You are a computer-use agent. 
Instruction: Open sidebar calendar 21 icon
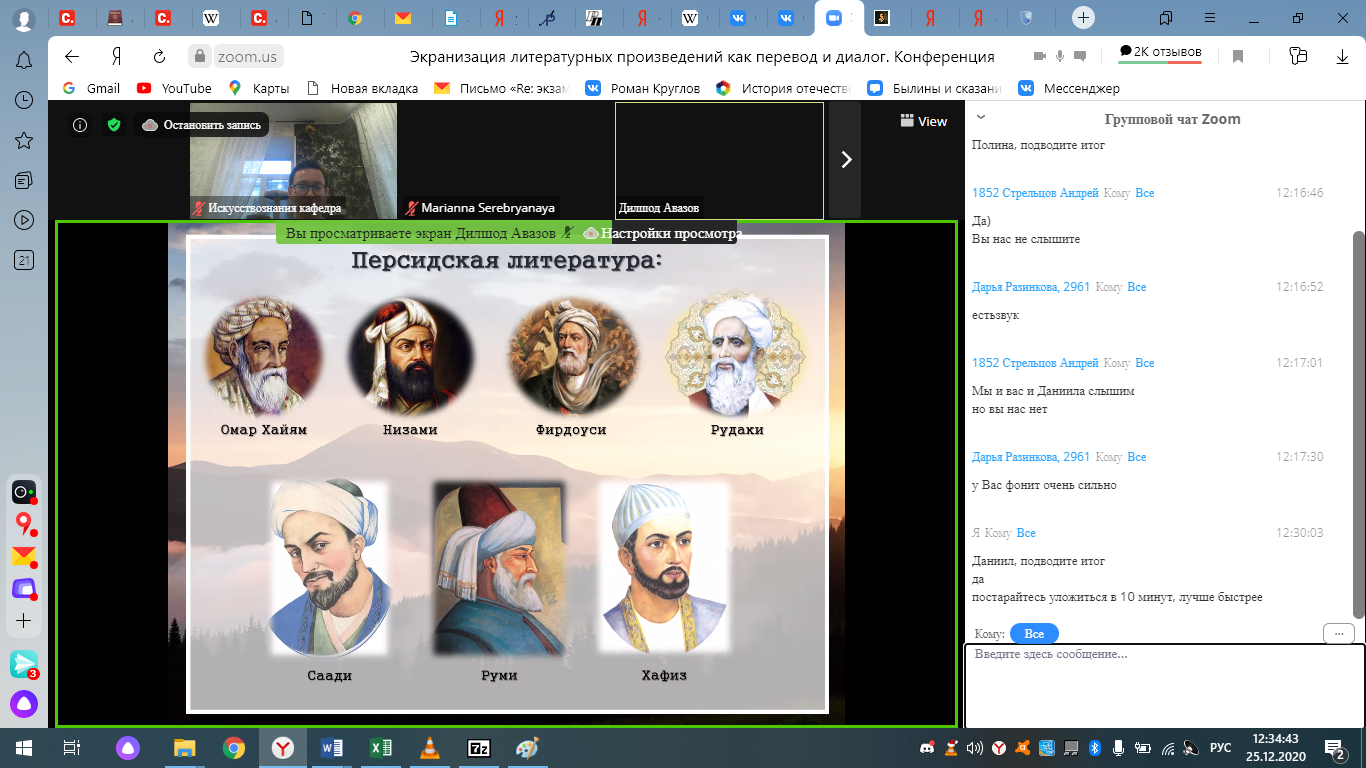click(24, 260)
